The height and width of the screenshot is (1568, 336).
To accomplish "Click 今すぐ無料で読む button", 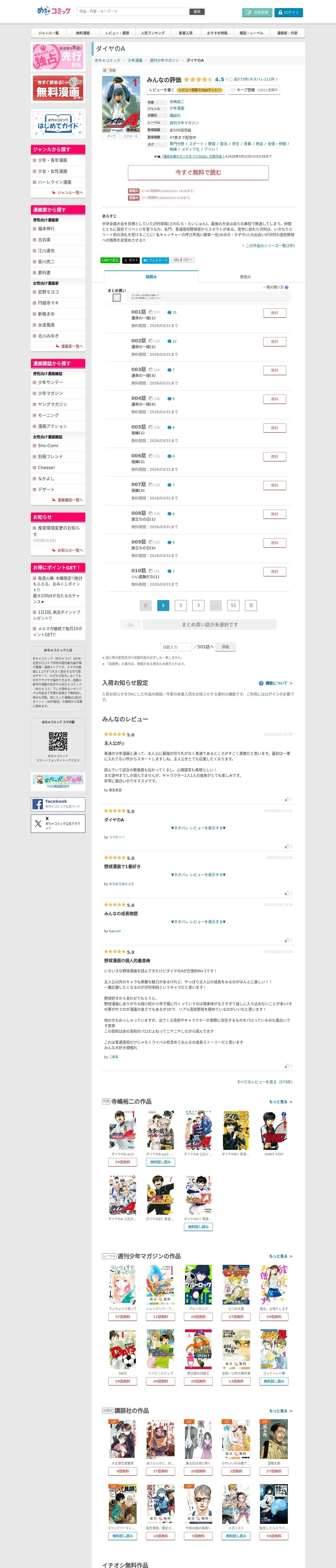I will [x=198, y=172].
